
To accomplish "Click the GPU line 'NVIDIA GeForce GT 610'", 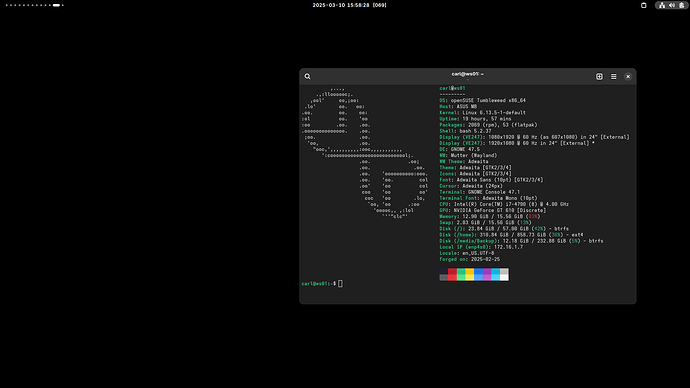I will tap(493, 210).
